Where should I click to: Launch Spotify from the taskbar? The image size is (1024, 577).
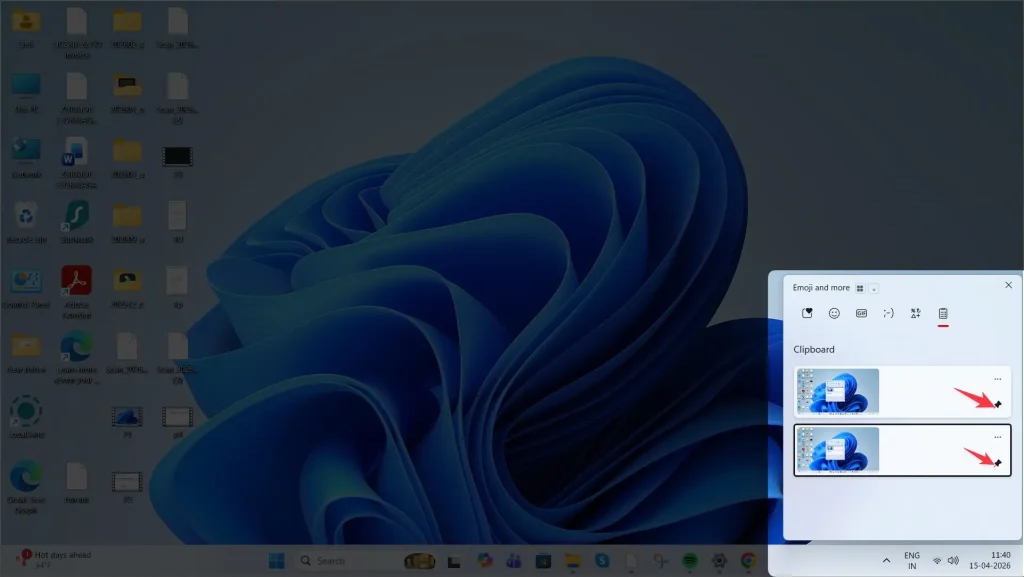tap(690, 561)
